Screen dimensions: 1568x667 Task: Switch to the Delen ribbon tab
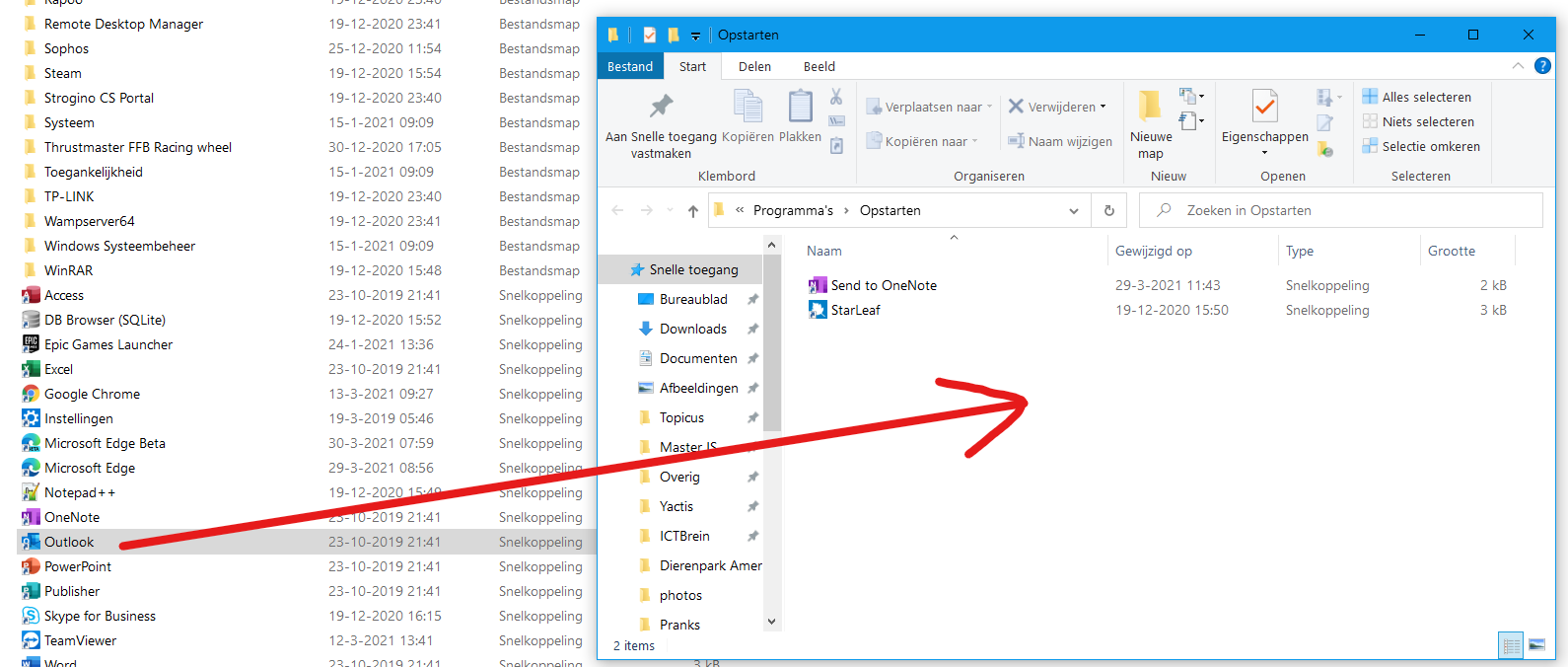point(754,66)
